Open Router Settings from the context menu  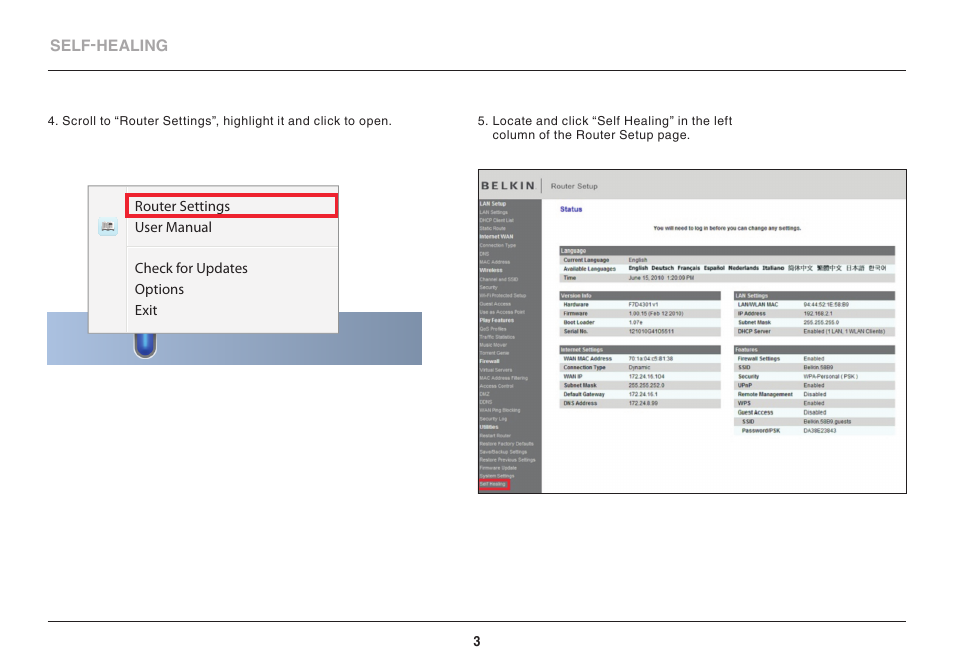point(231,206)
